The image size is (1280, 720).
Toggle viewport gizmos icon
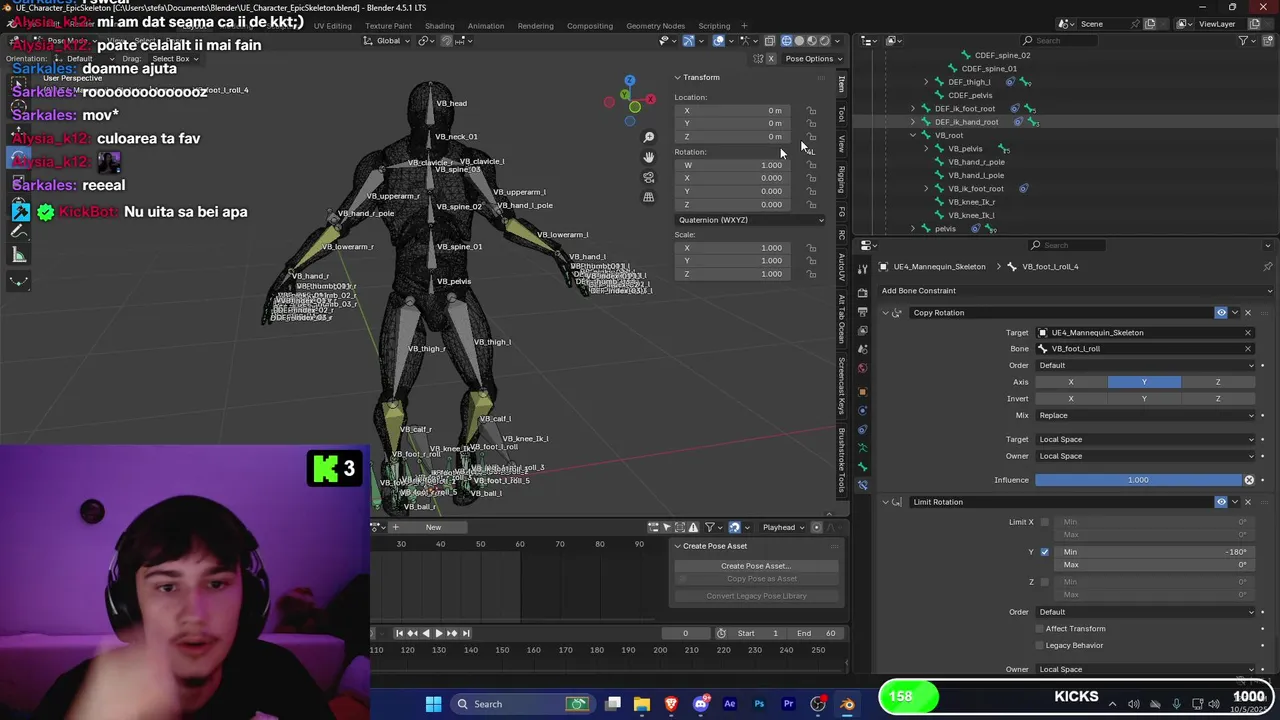(689, 41)
